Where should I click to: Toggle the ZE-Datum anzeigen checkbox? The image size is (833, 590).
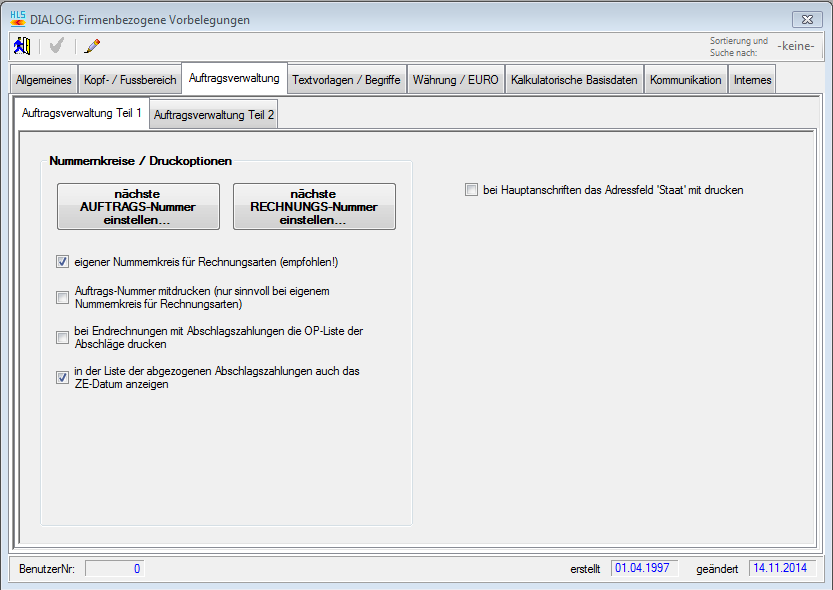pos(63,377)
